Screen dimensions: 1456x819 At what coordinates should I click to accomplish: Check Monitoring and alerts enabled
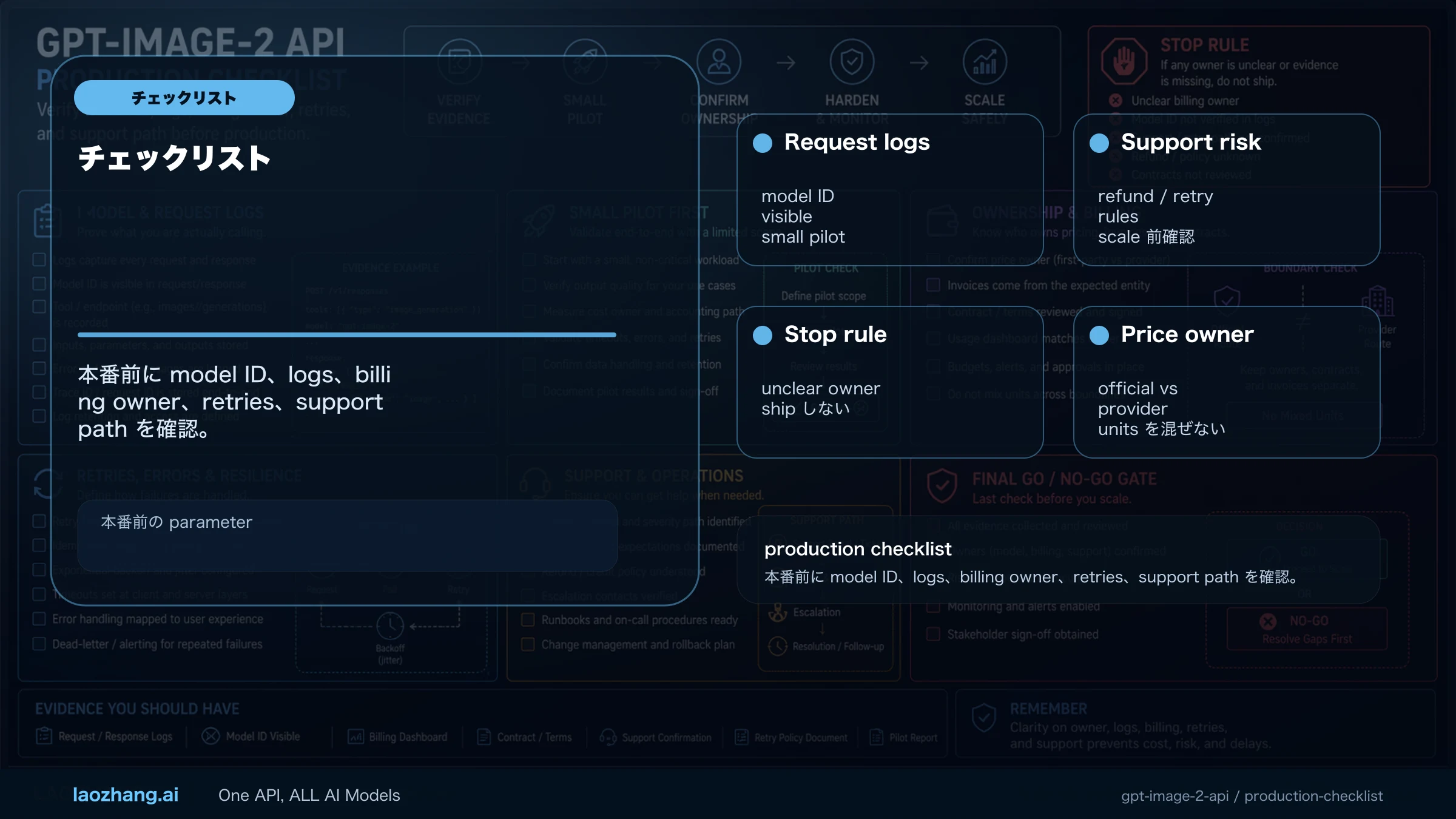click(933, 606)
